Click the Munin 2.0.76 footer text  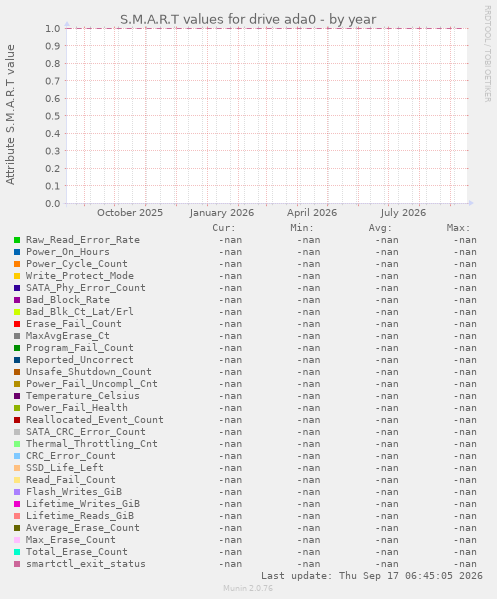(x=248, y=588)
